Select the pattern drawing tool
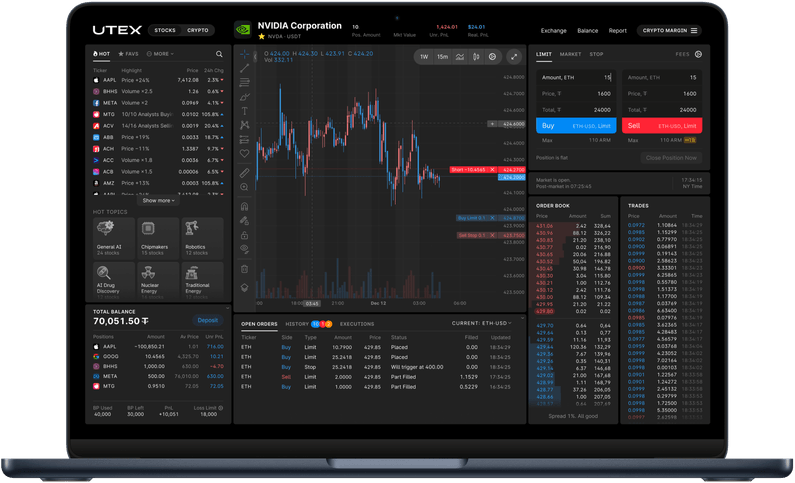Image resolution: width=795 pixels, height=483 pixels. (x=244, y=125)
